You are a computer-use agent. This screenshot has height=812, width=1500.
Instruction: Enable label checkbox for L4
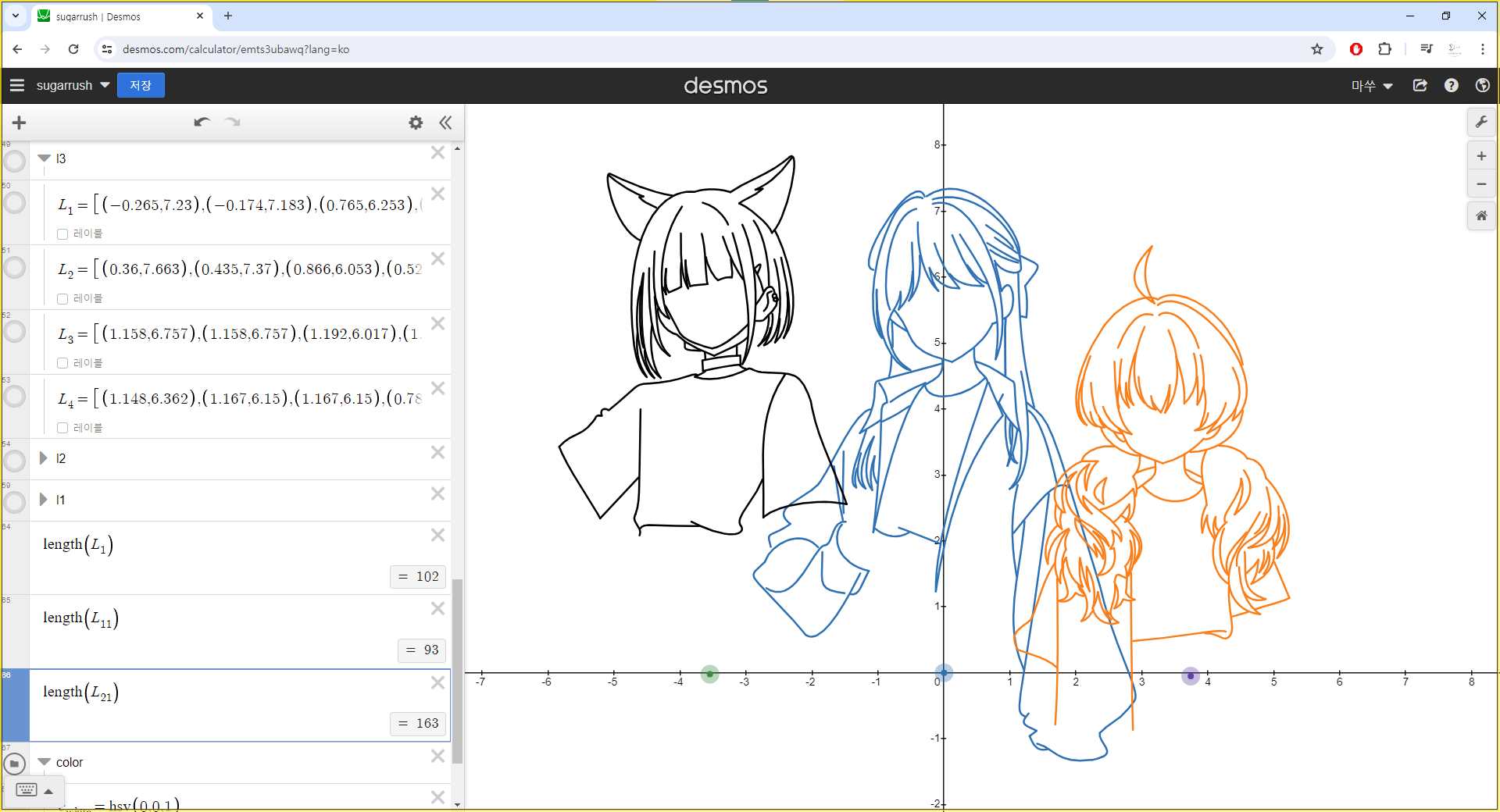coord(62,429)
